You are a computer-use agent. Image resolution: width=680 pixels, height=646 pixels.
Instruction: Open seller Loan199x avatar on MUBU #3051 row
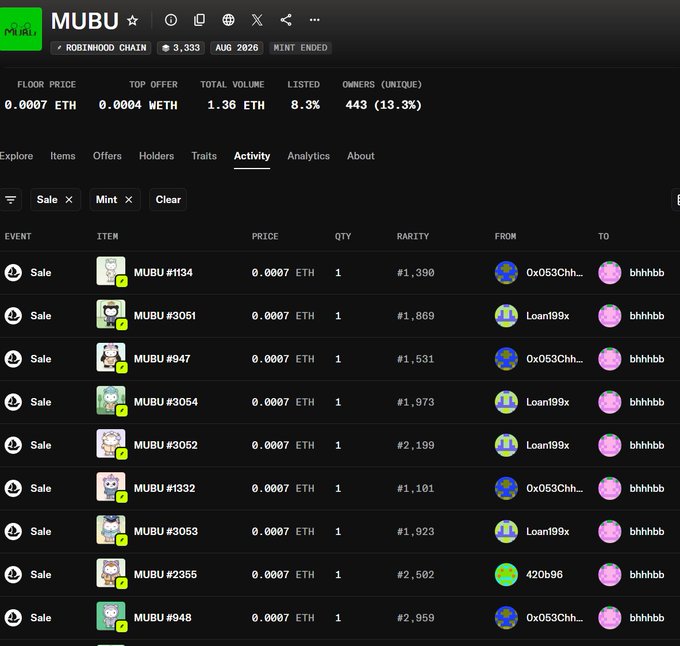pos(507,316)
